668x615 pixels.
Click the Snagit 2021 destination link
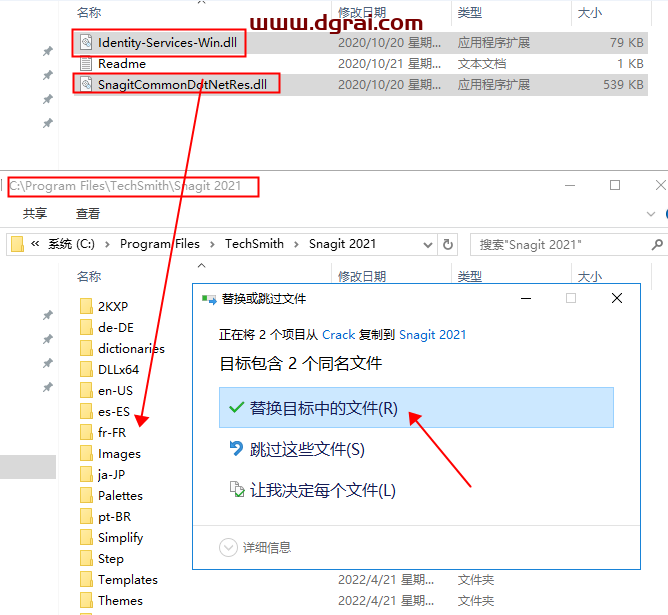[432, 335]
